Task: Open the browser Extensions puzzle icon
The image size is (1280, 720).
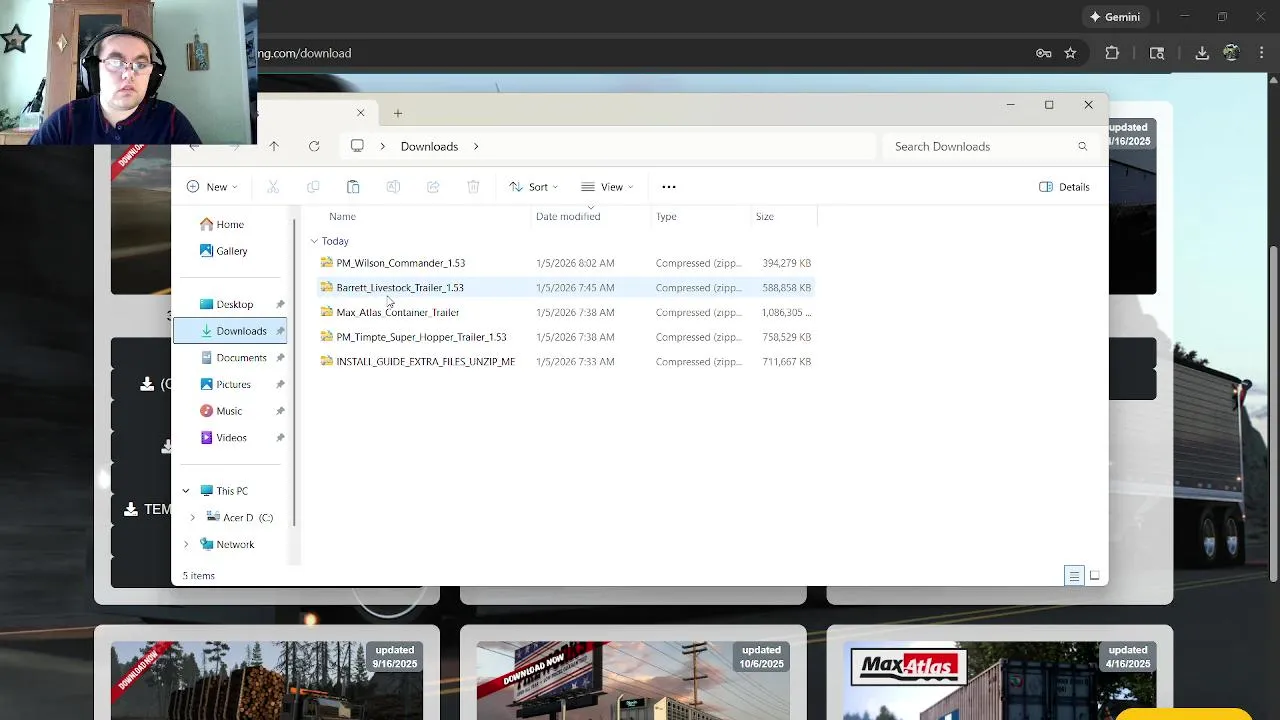Action: (1112, 53)
